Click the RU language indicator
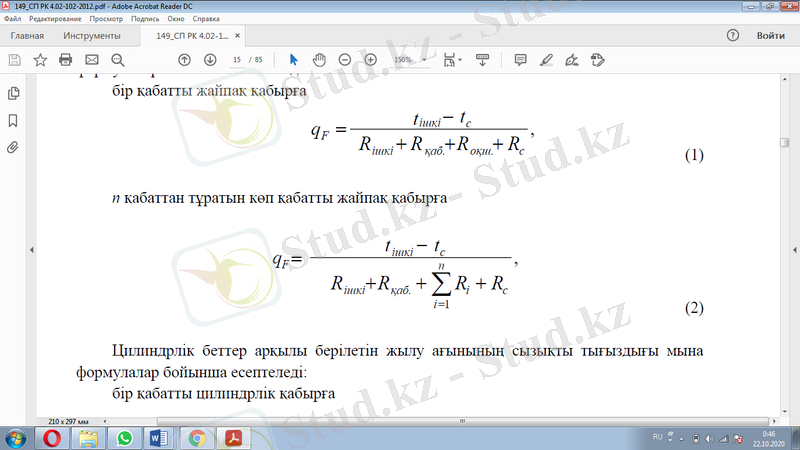Viewport: 800px width, 450px height. (x=658, y=437)
